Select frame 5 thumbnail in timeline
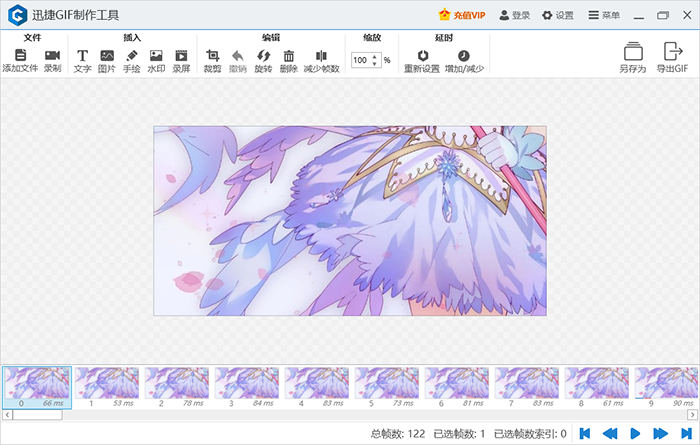Screen dimensions: 700x445 pos(387,385)
